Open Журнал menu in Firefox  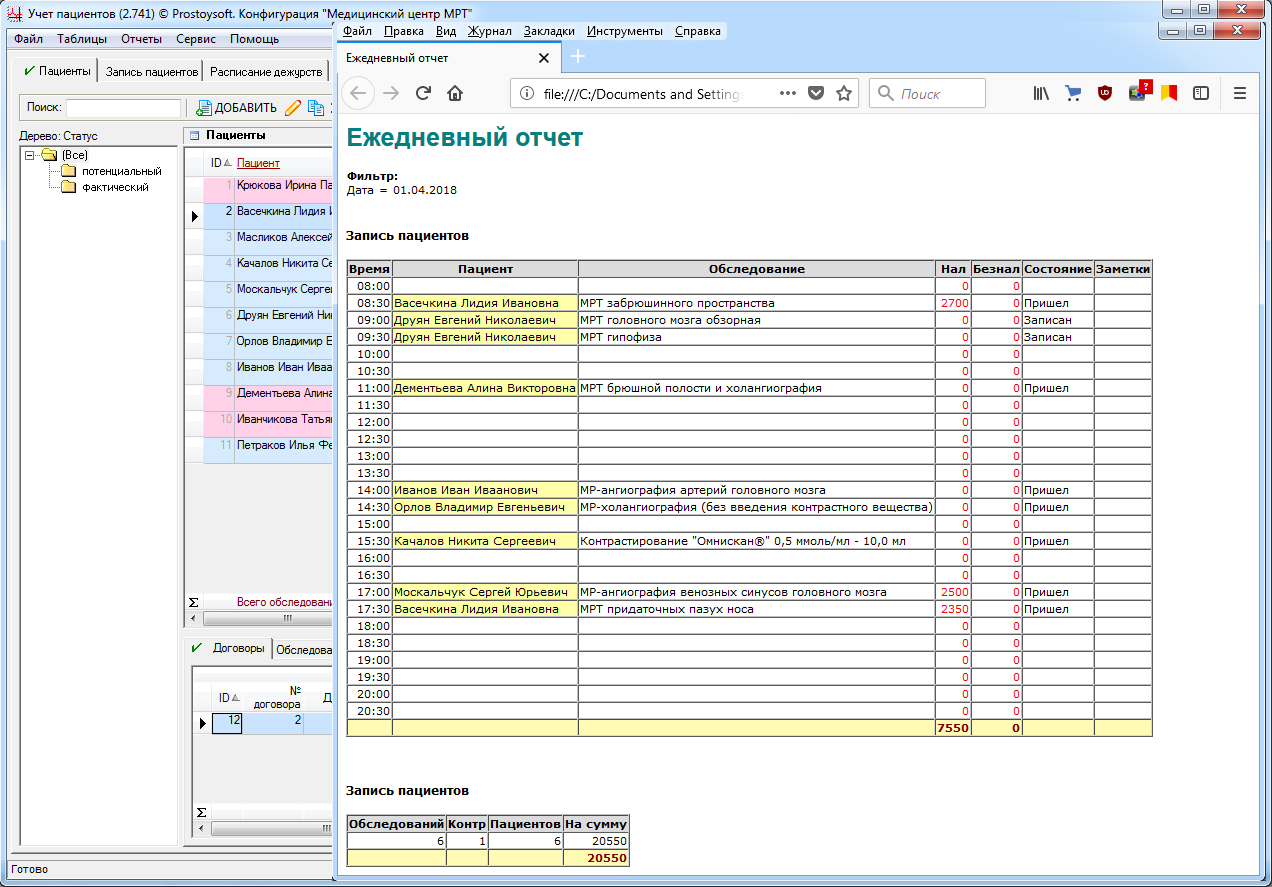point(489,31)
